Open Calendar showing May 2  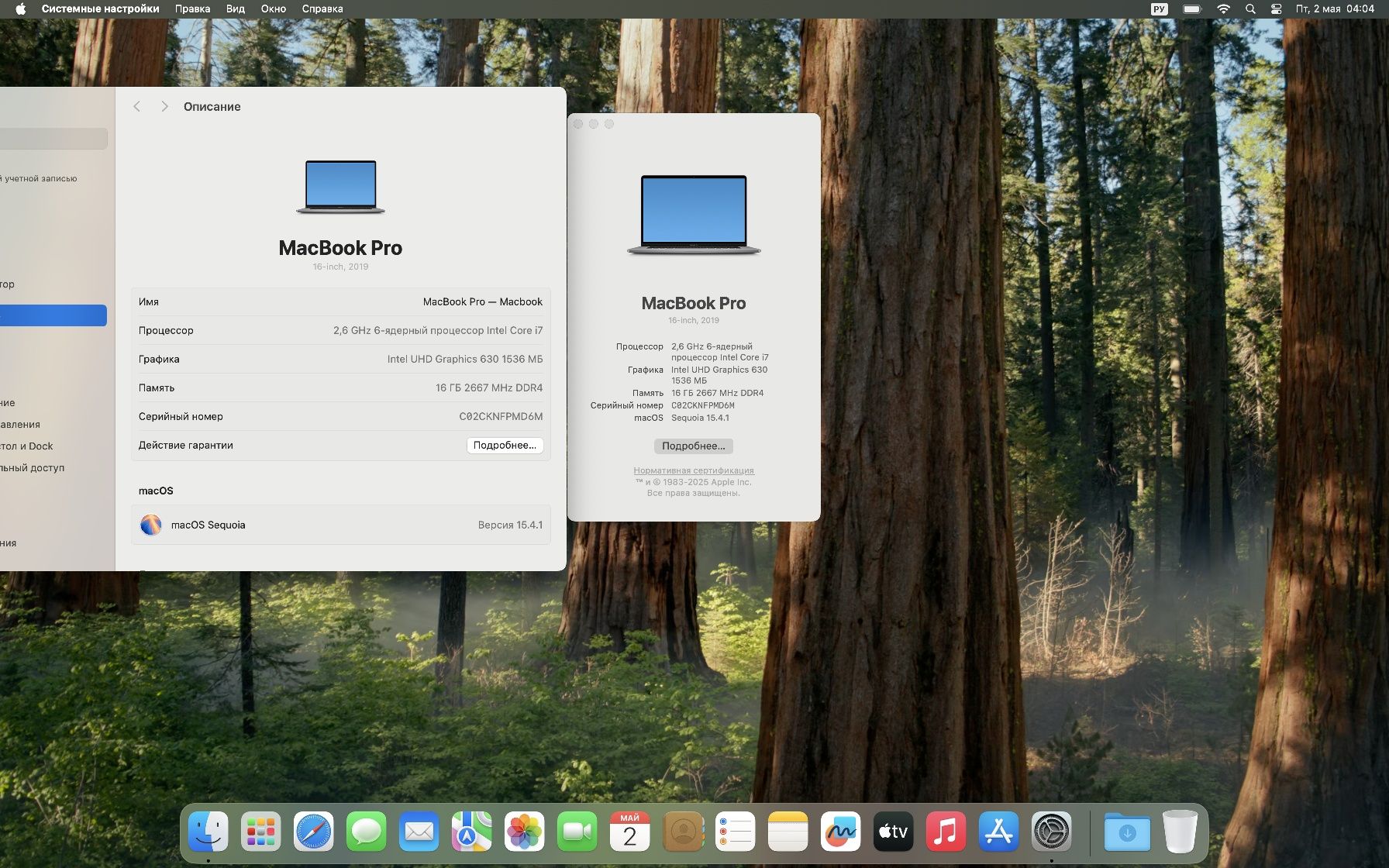pyautogui.click(x=630, y=832)
